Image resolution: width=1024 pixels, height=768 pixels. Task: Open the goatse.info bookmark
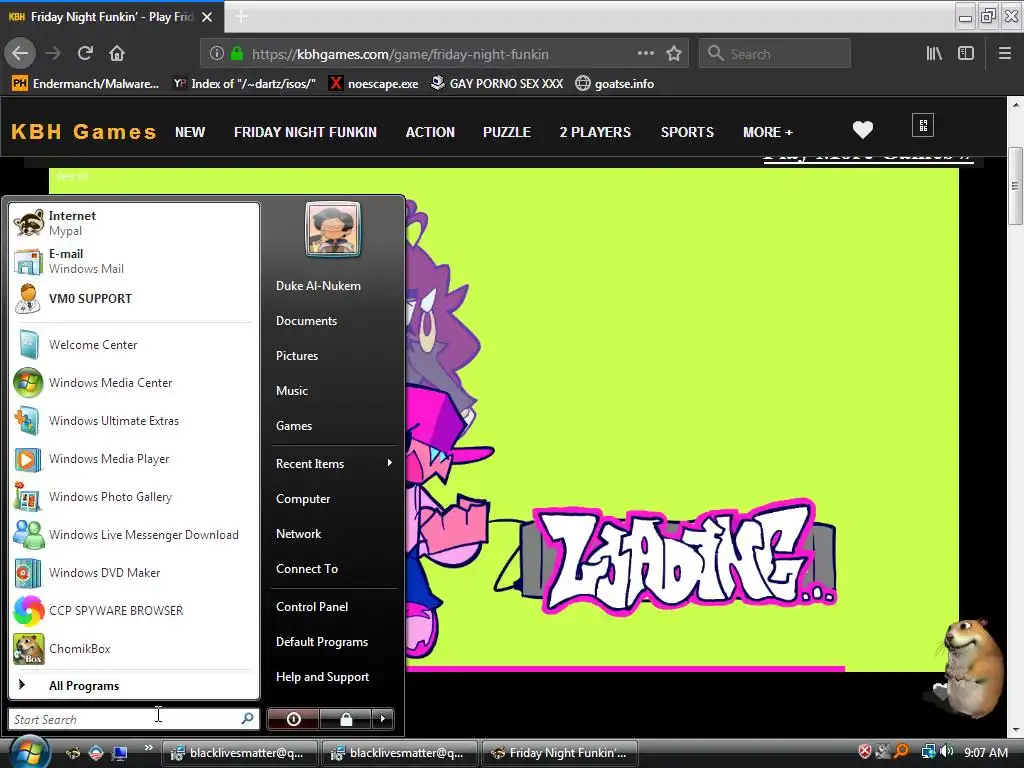[x=615, y=84]
